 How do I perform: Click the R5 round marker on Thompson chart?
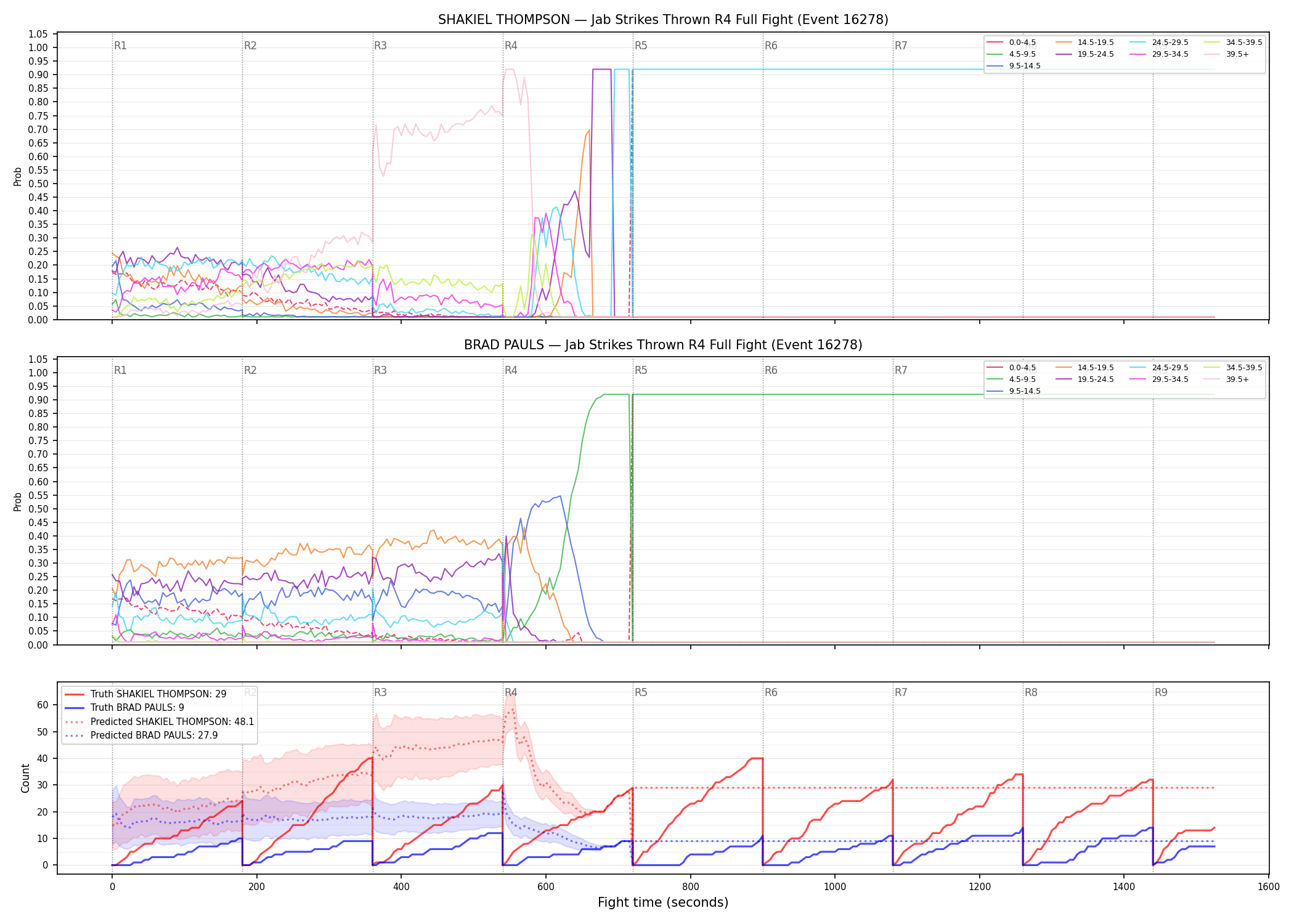pos(641,46)
